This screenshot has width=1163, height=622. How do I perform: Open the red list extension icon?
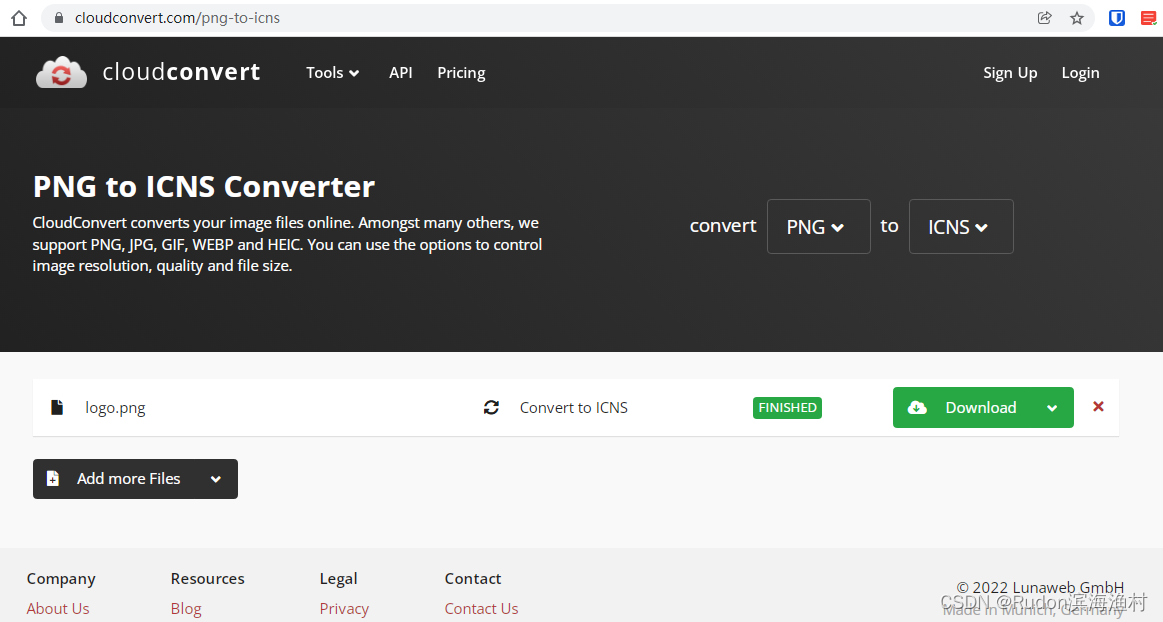[1149, 18]
